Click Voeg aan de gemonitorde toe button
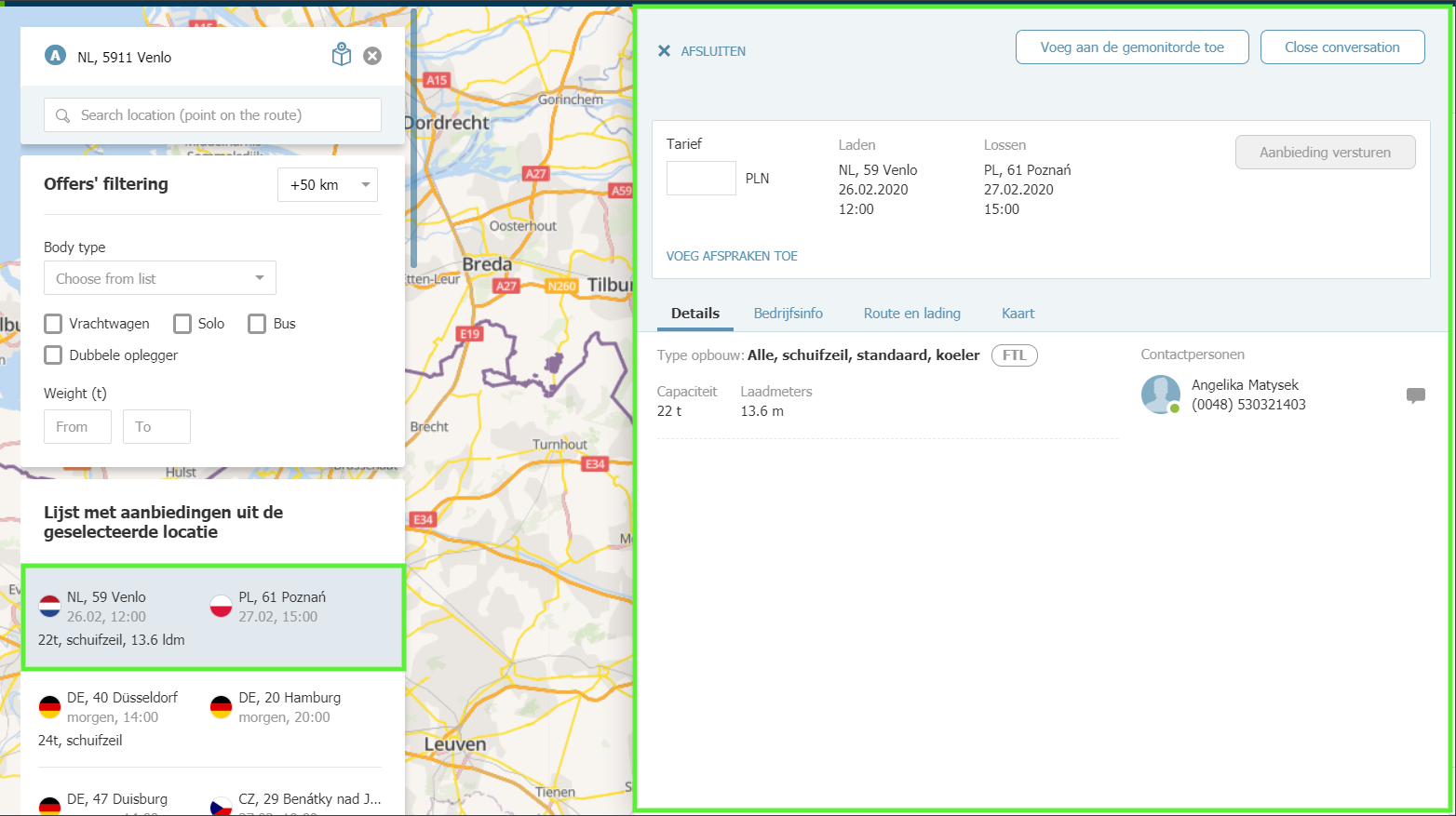1456x816 pixels. (1132, 47)
